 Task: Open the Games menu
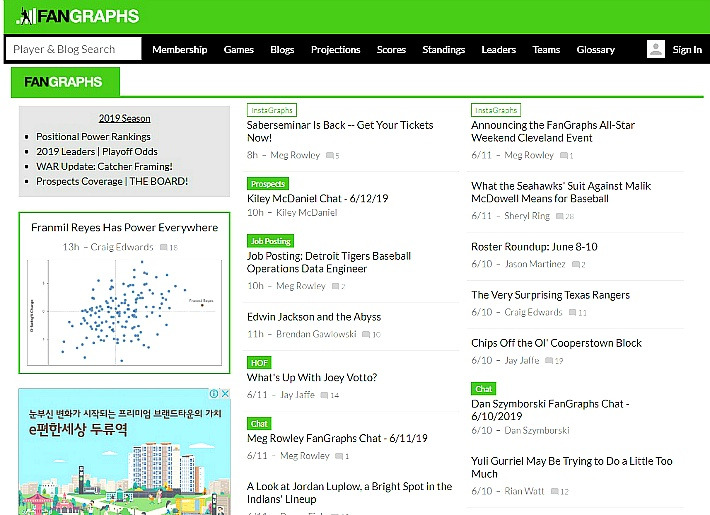pyautogui.click(x=239, y=49)
